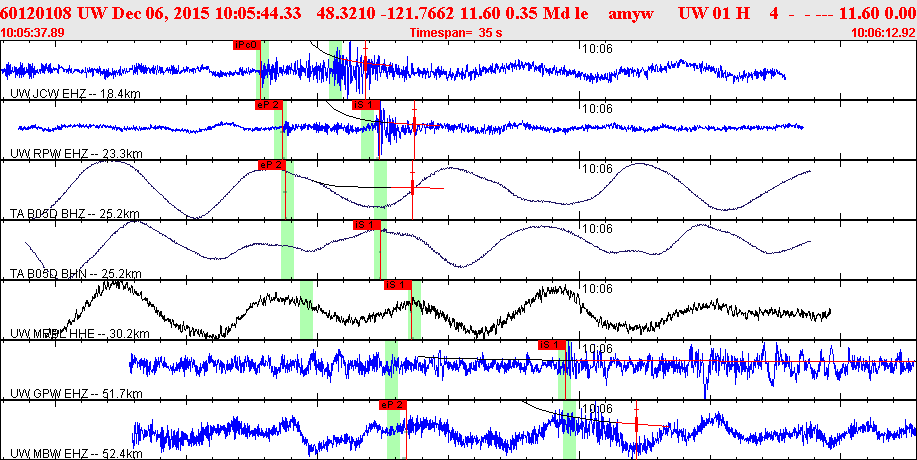Screen dimensions: 917x460
Task: Select the eP 2 pick on MBW trace
Action: [392, 404]
